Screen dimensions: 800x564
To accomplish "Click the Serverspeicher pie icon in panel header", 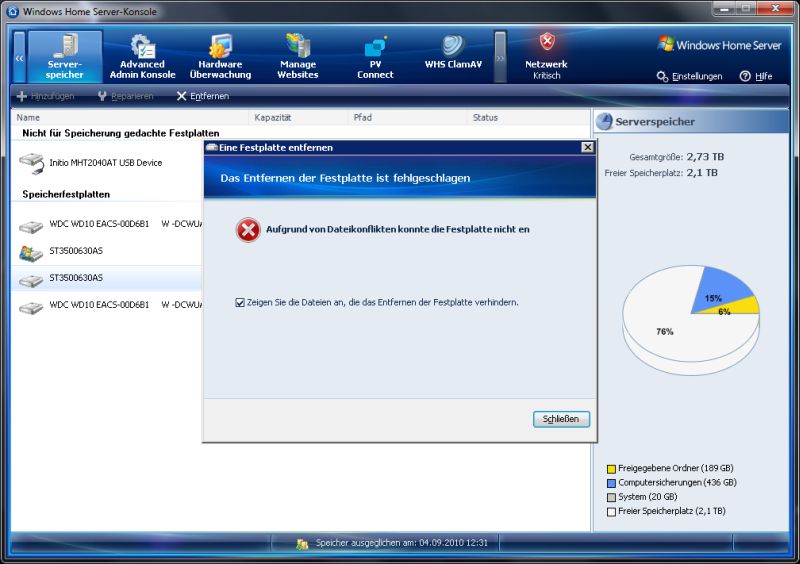I will [605, 121].
